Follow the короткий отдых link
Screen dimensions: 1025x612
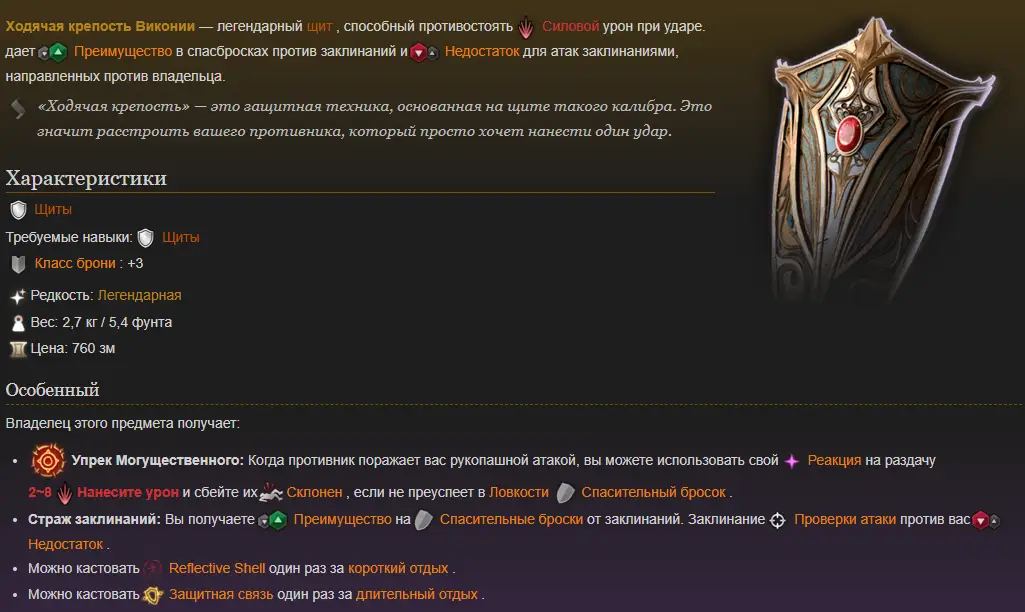coord(398,568)
